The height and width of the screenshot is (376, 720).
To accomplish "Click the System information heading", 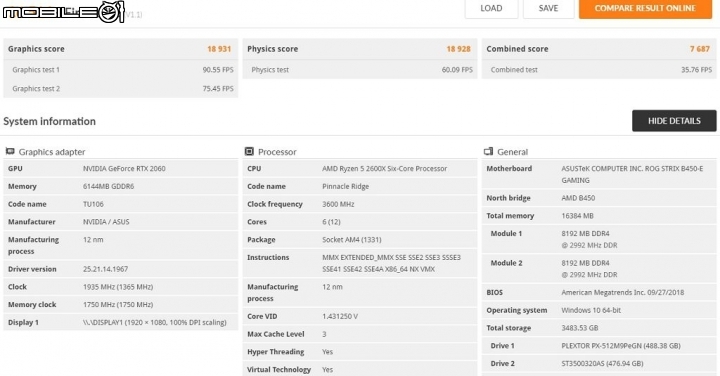I will tap(50, 121).
